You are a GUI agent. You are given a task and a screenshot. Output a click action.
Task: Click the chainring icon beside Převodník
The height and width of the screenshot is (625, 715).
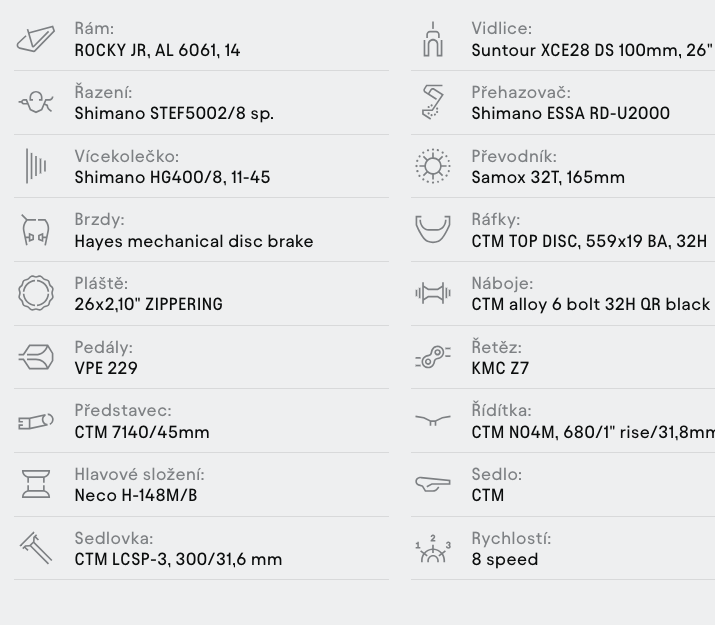pos(433,166)
